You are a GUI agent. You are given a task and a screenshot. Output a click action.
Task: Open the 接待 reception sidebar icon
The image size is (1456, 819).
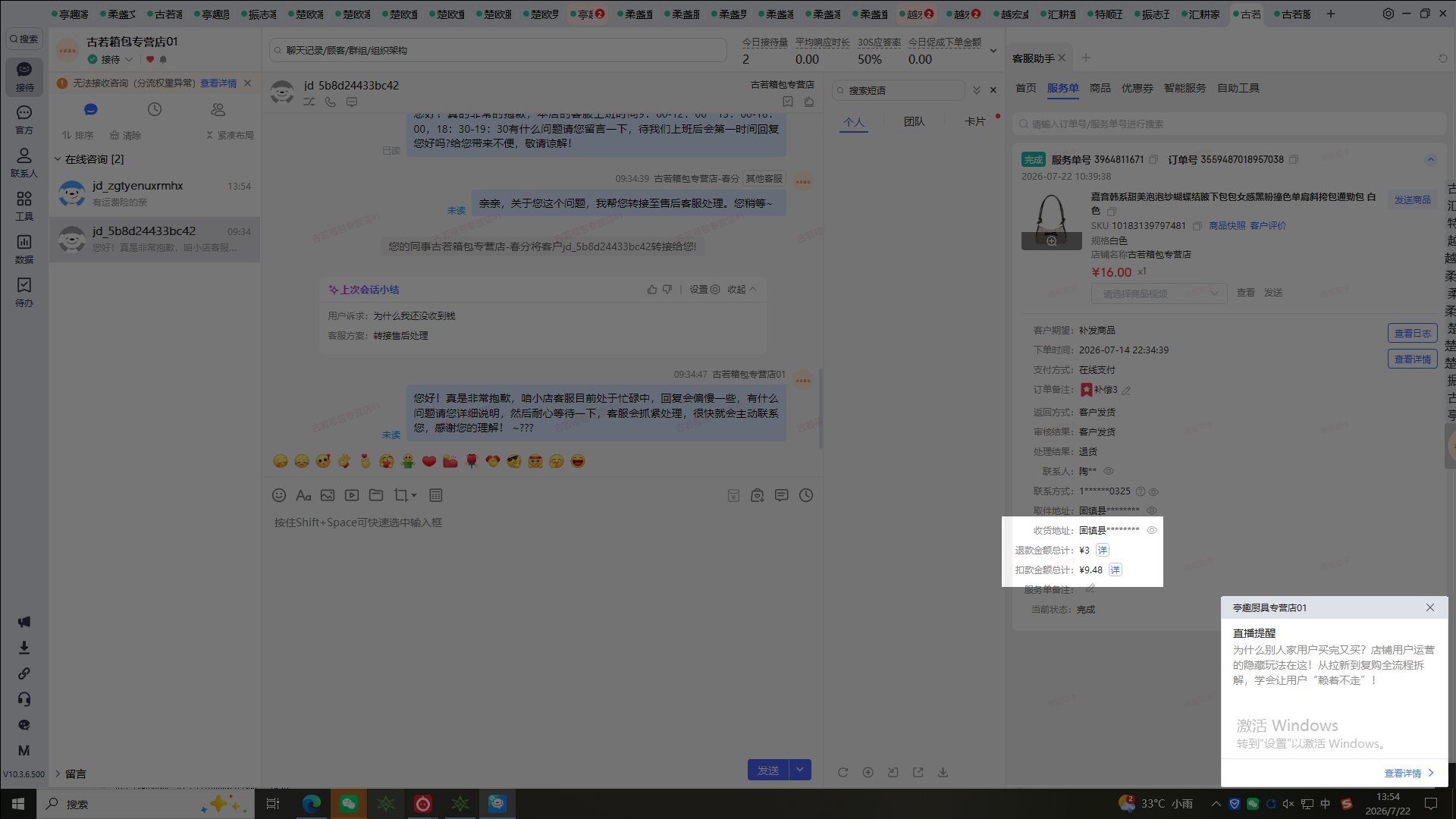pos(24,76)
